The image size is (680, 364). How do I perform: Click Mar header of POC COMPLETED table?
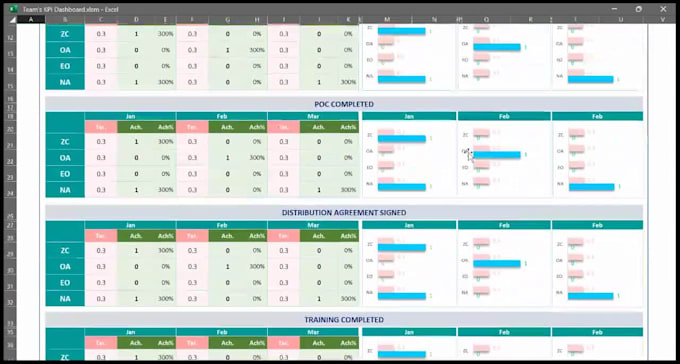click(x=313, y=116)
